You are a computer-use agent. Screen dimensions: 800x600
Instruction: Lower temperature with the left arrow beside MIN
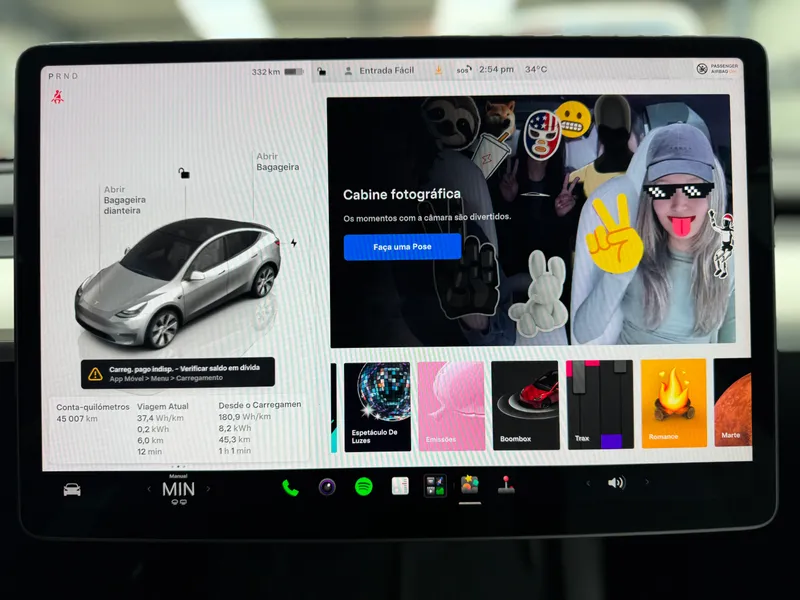click(149, 489)
